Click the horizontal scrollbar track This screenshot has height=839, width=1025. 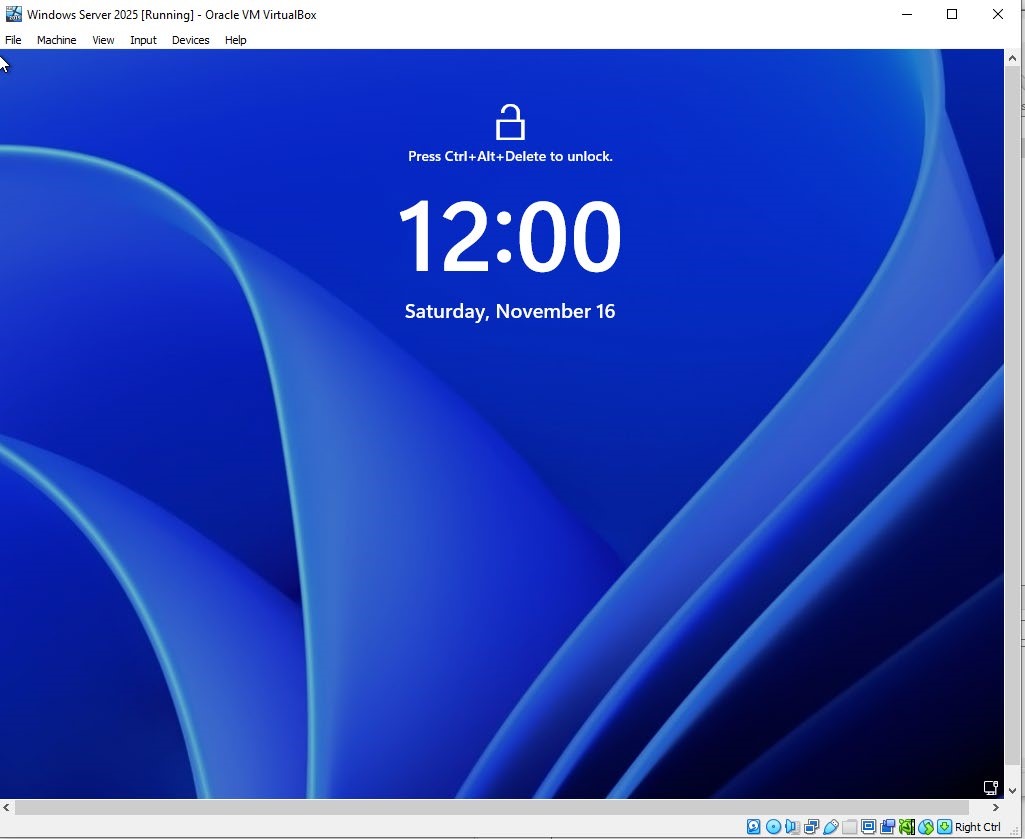[x=500, y=807]
